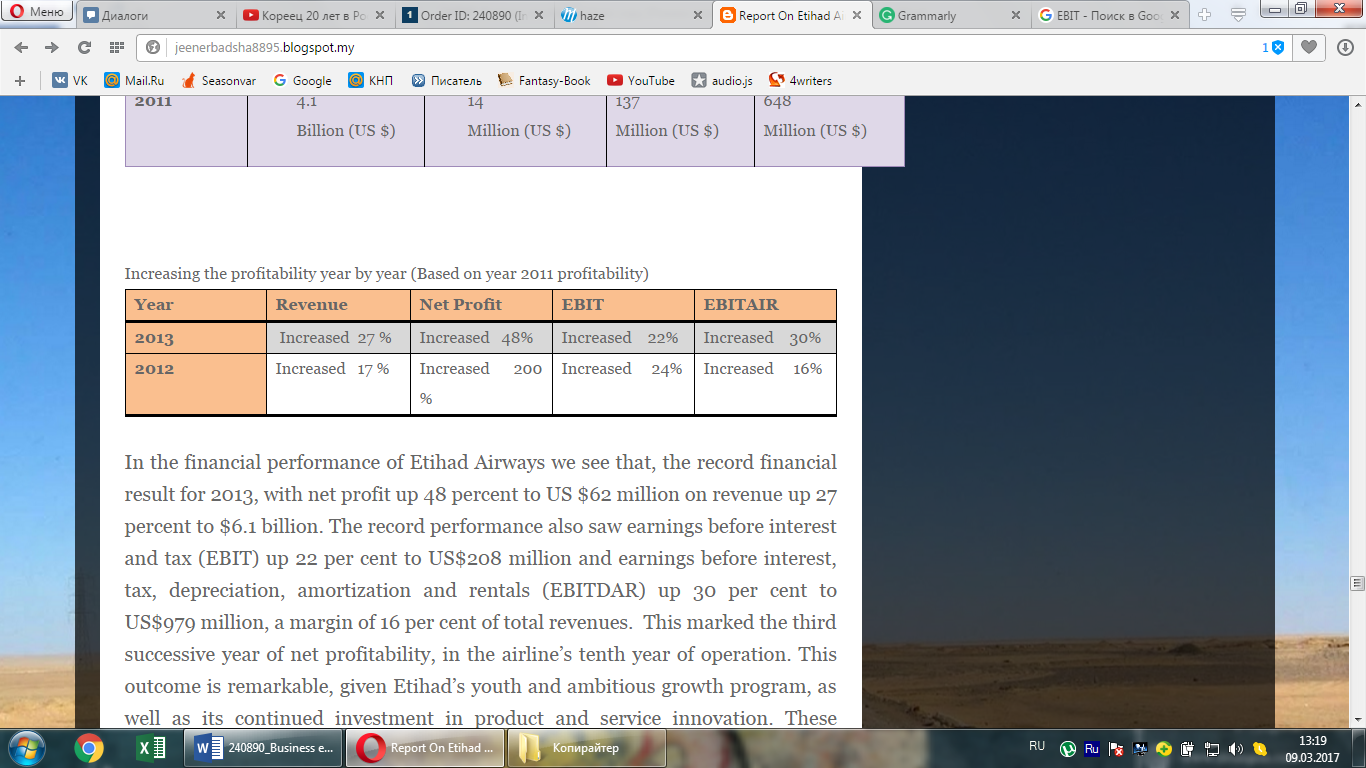
Task: Open the 4writers bookmark
Action: tap(800, 80)
